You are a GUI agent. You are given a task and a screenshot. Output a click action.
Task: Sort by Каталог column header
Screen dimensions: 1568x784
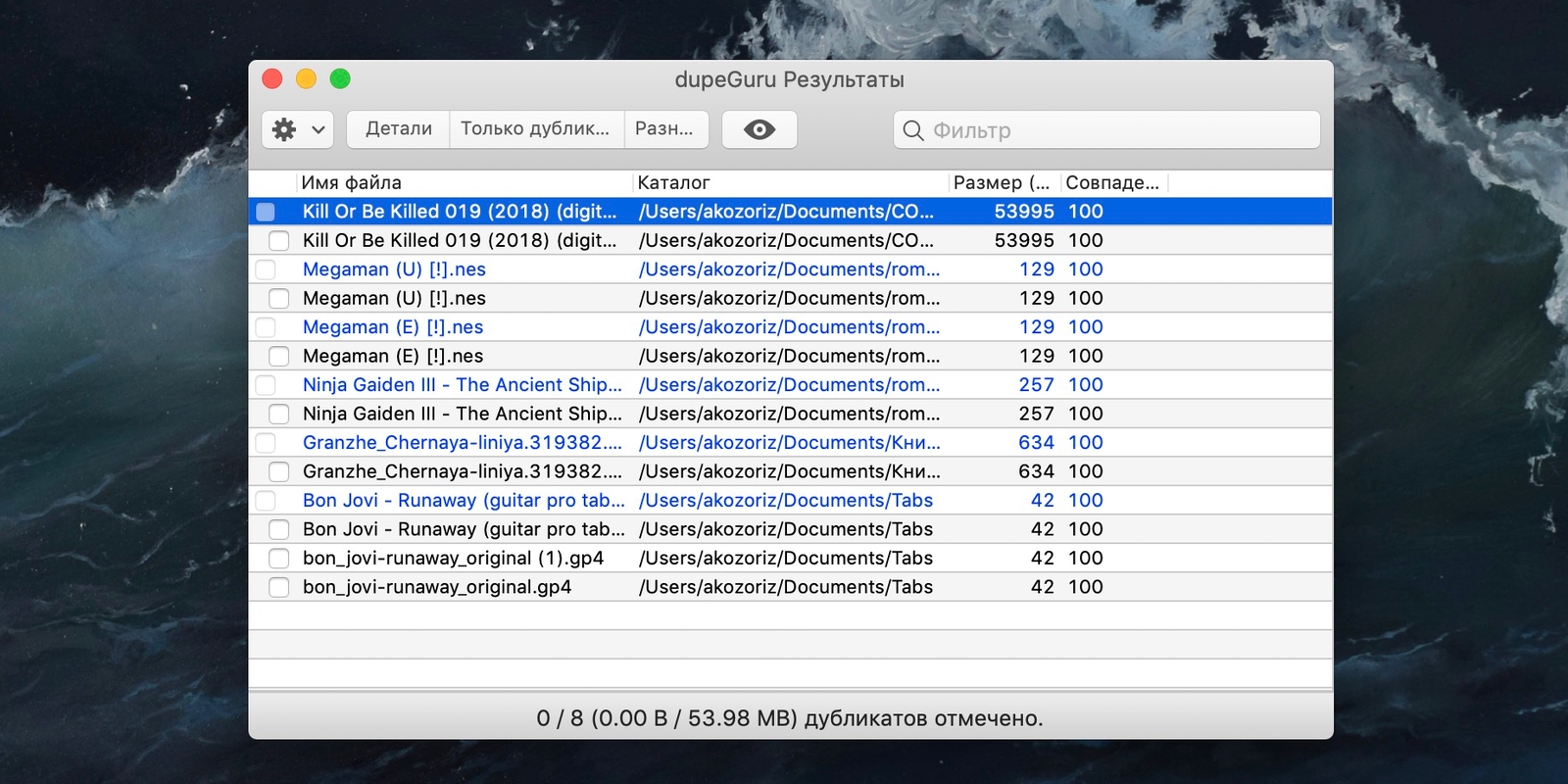[x=784, y=183]
